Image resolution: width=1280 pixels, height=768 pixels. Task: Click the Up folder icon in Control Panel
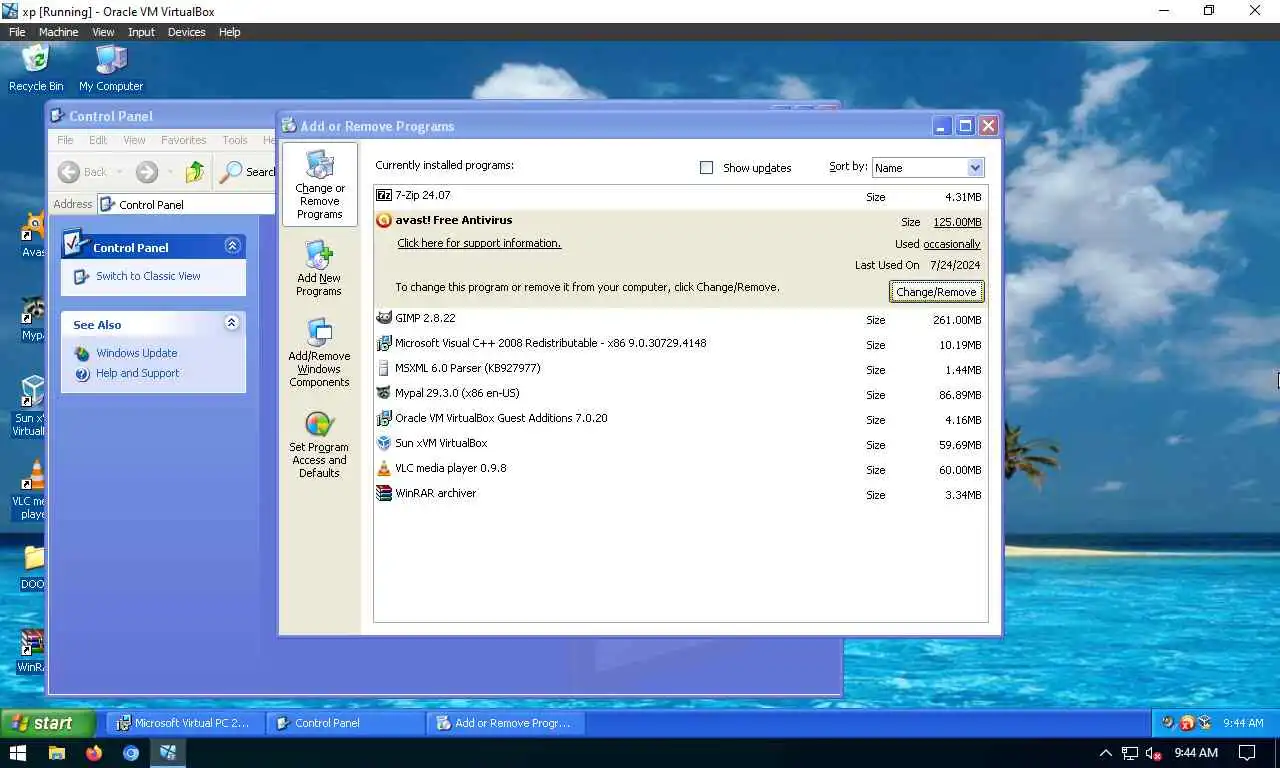(195, 172)
